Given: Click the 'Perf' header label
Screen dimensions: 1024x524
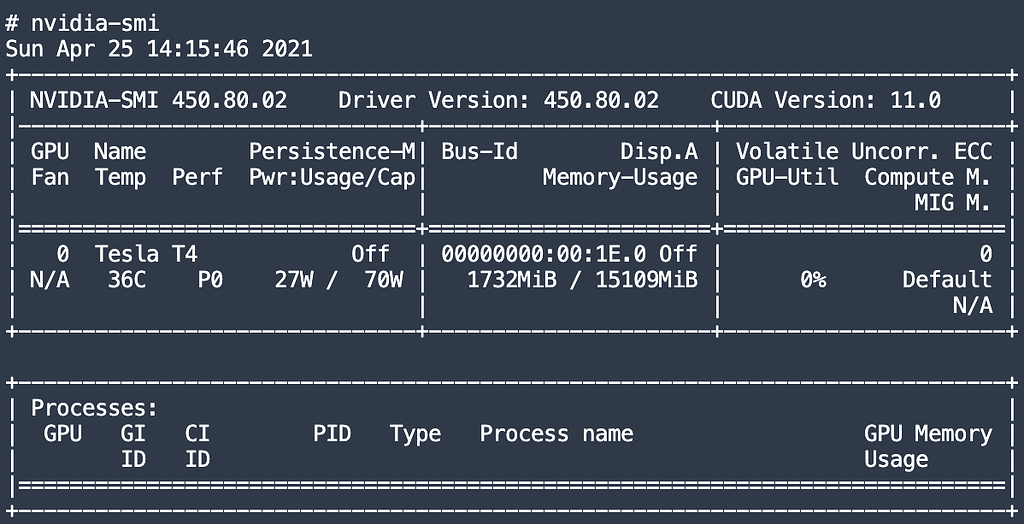Looking at the screenshot, I should click(197, 177).
